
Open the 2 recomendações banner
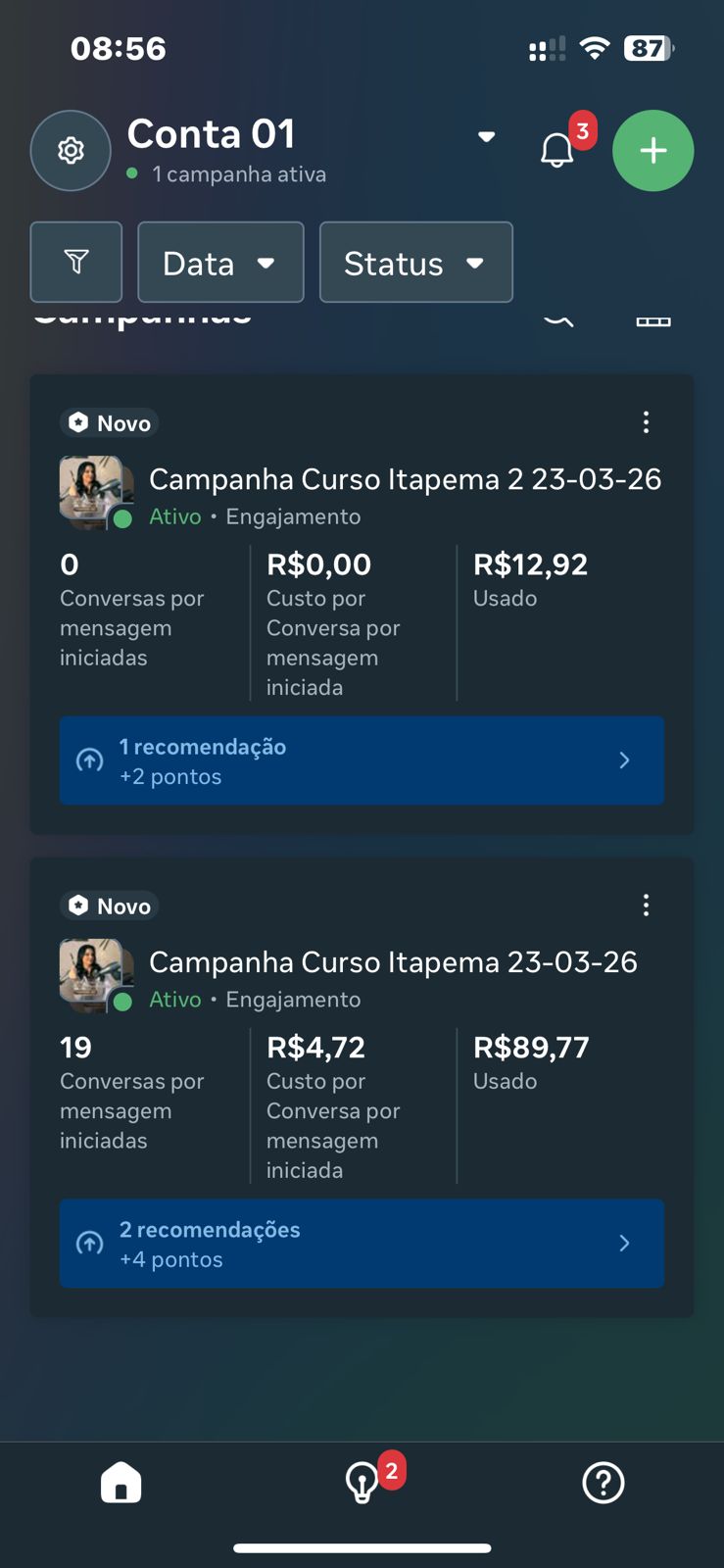pyautogui.click(x=362, y=1244)
